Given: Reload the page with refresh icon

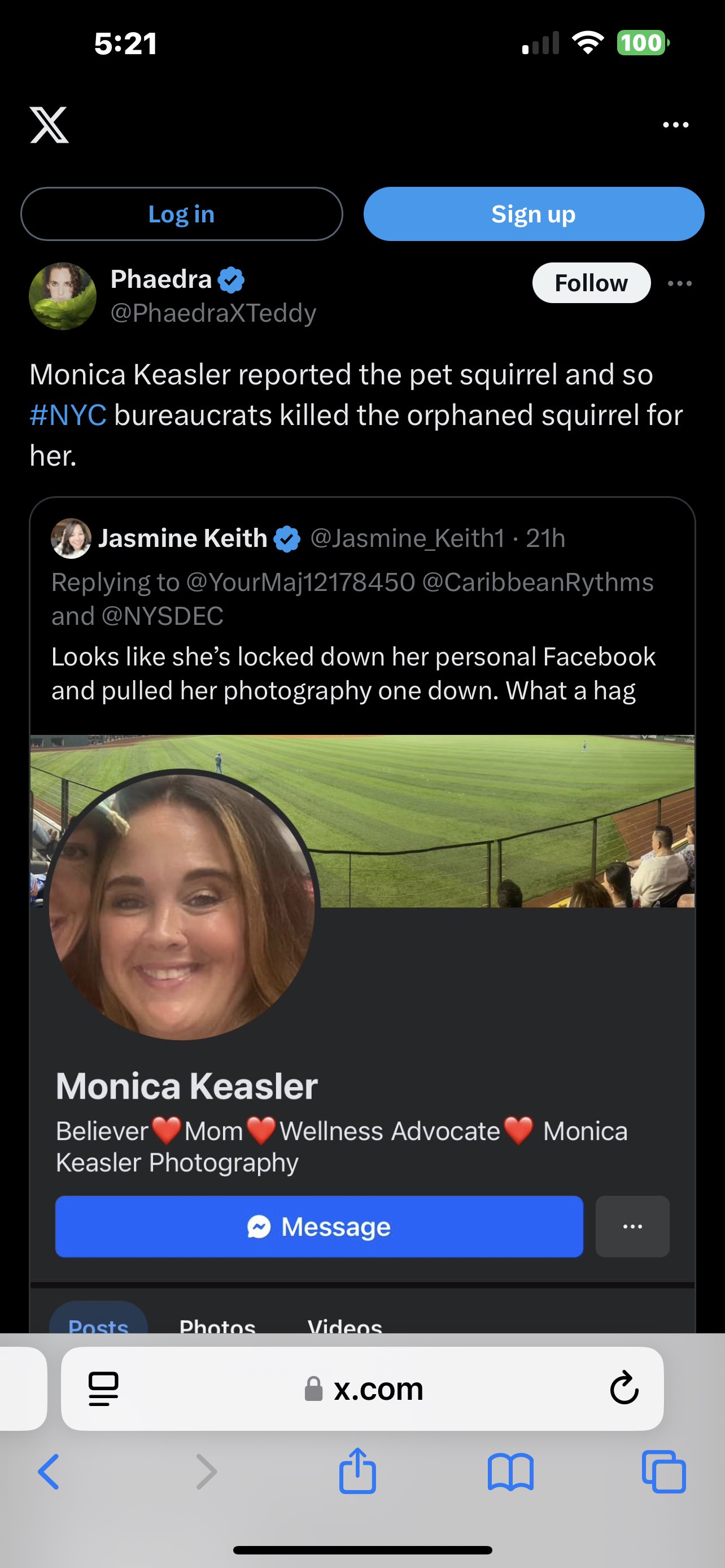Looking at the screenshot, I should pos(624,1389).
